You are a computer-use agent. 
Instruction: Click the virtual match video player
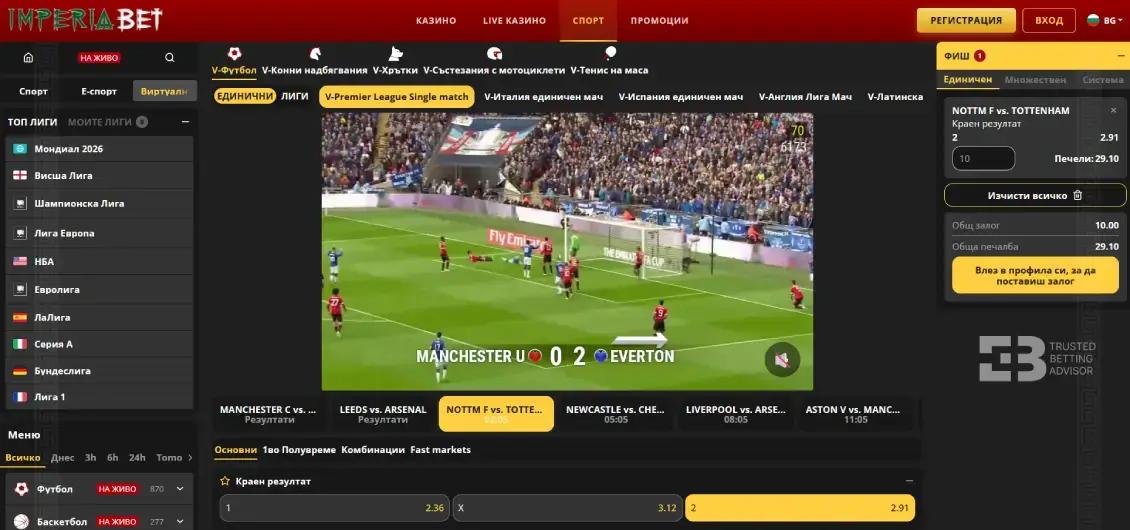click(567, 251)
